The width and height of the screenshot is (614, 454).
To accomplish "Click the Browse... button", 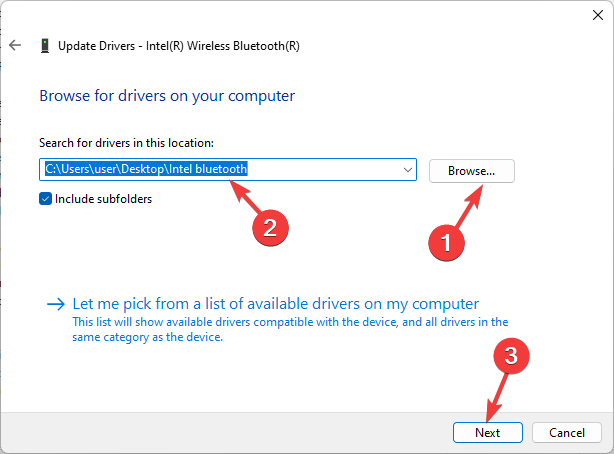I will [x=471, y=171].
